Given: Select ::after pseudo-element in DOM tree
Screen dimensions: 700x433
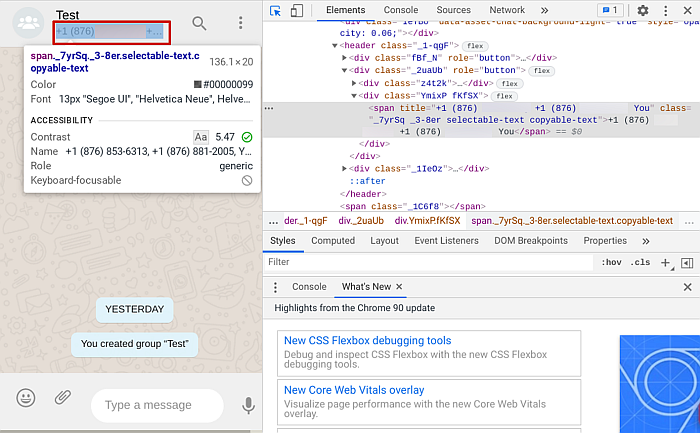Looking at the screenshot, I should [367, 181].
